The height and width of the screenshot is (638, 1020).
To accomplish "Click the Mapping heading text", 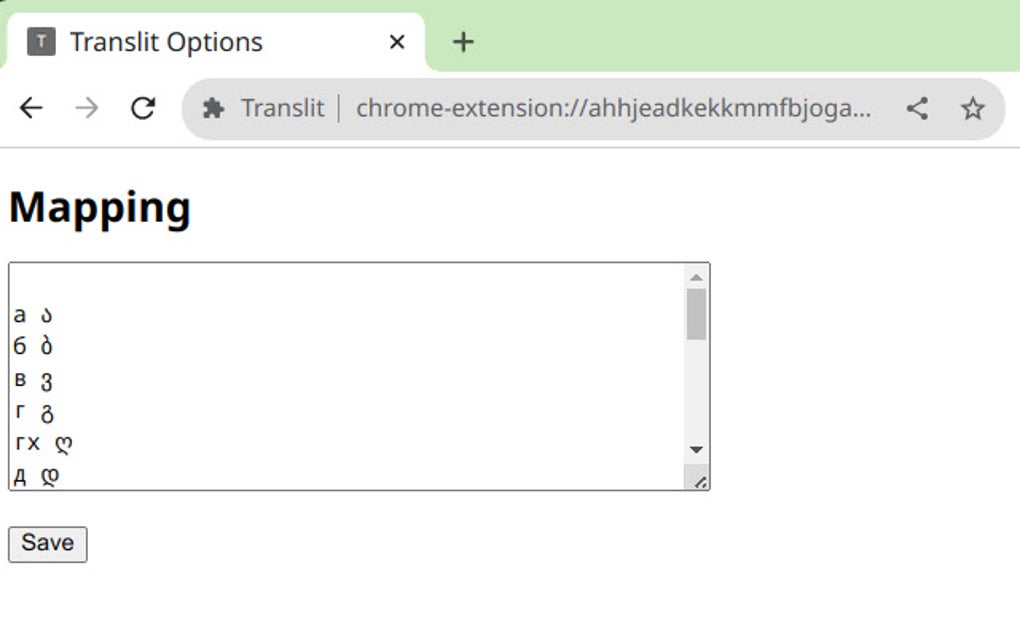I will click(x=99, y=207).
